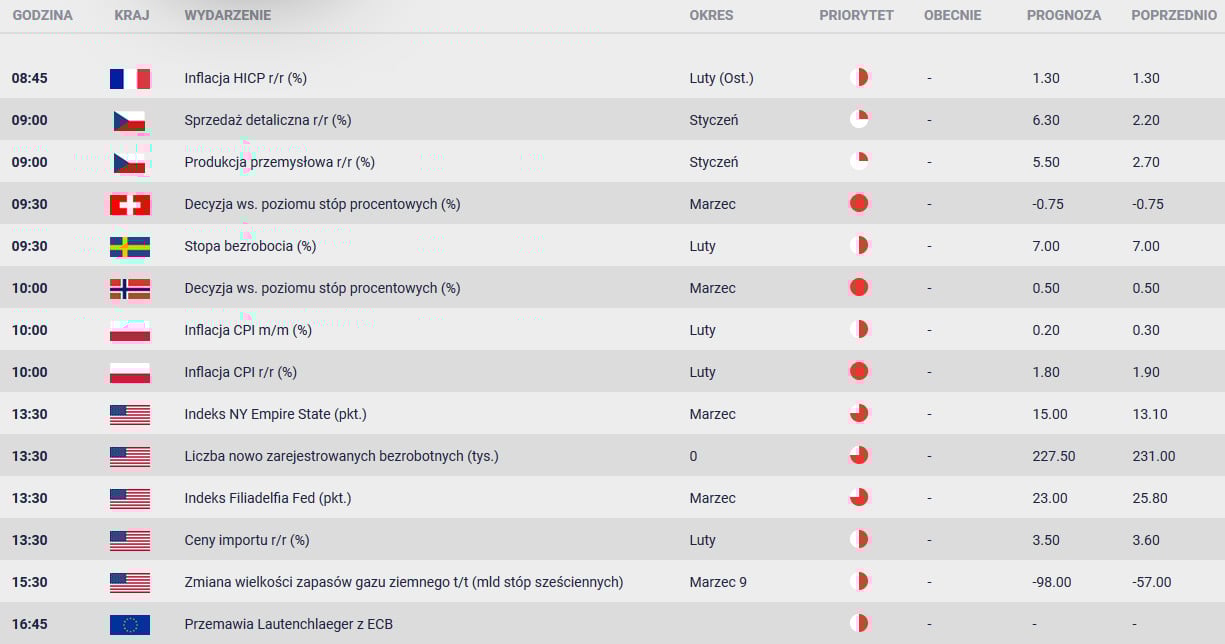Click Polish flag beside Inflacja CPI r/r
This screenshot has height=644, width=1225.
coord(130,372)
